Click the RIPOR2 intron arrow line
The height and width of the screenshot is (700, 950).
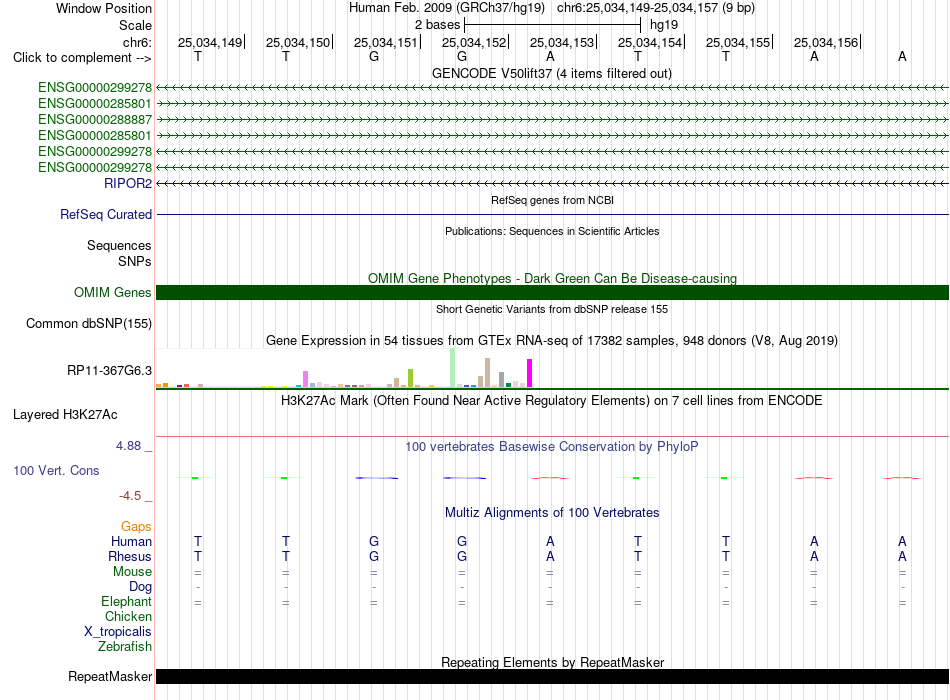[552, 183]
